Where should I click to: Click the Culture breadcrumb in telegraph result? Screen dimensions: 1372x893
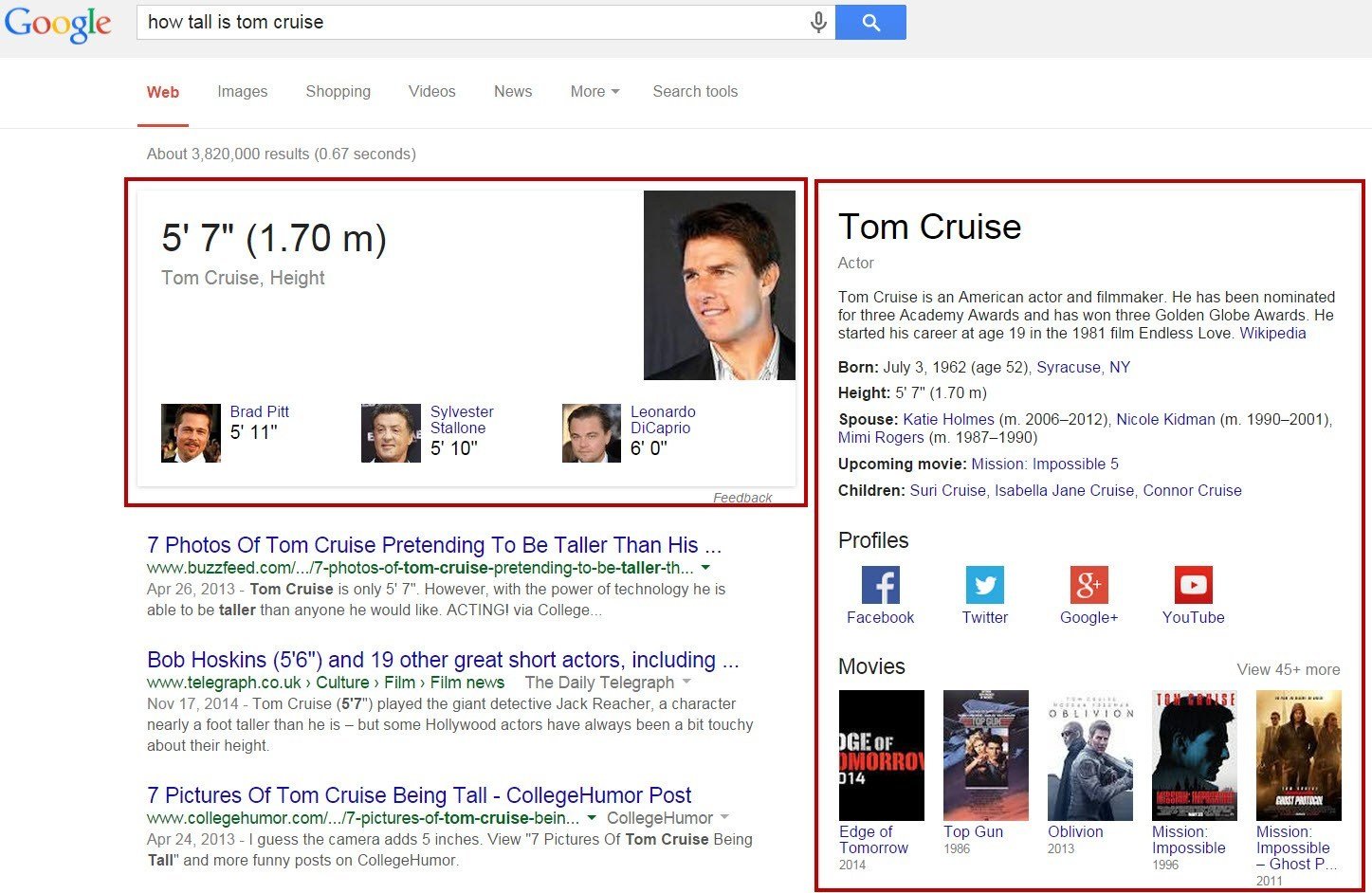pos(342,683)
